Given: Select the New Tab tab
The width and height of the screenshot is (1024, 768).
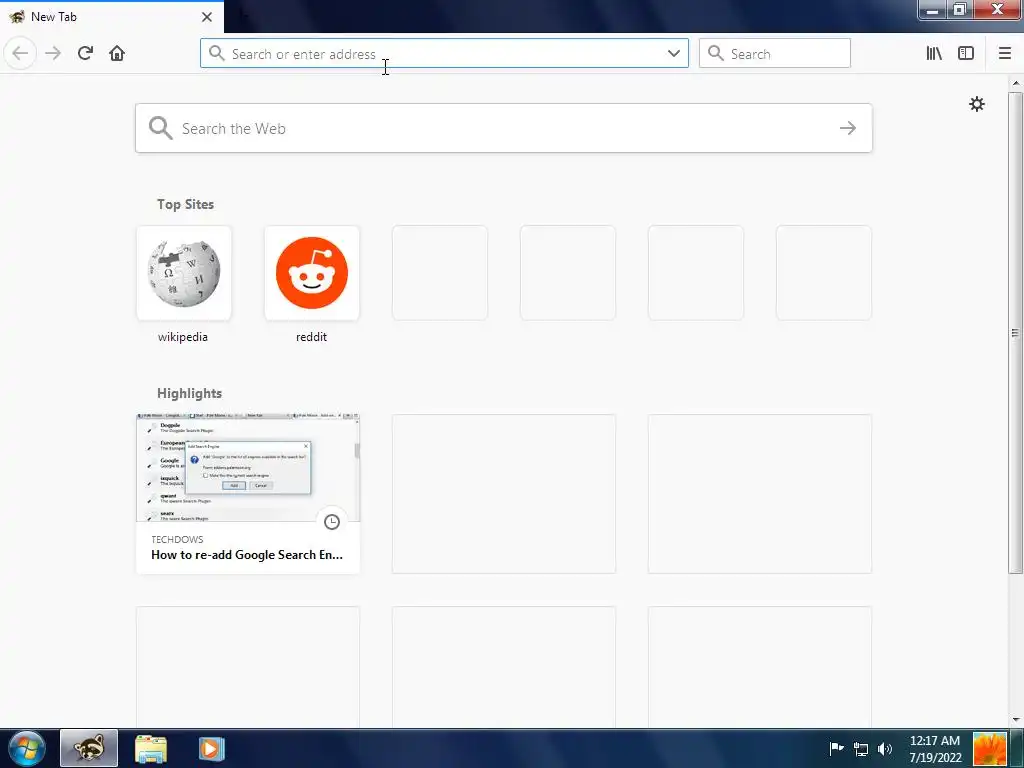Looking at the screenshot, I should pyautogui.click(x=112, y=17).
